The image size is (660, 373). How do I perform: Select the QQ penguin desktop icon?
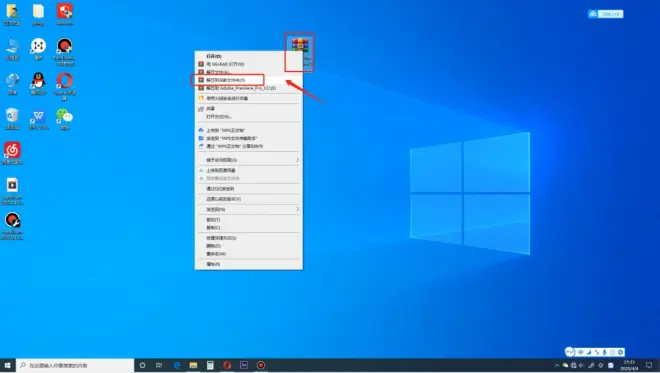click(x=38, y=84)
